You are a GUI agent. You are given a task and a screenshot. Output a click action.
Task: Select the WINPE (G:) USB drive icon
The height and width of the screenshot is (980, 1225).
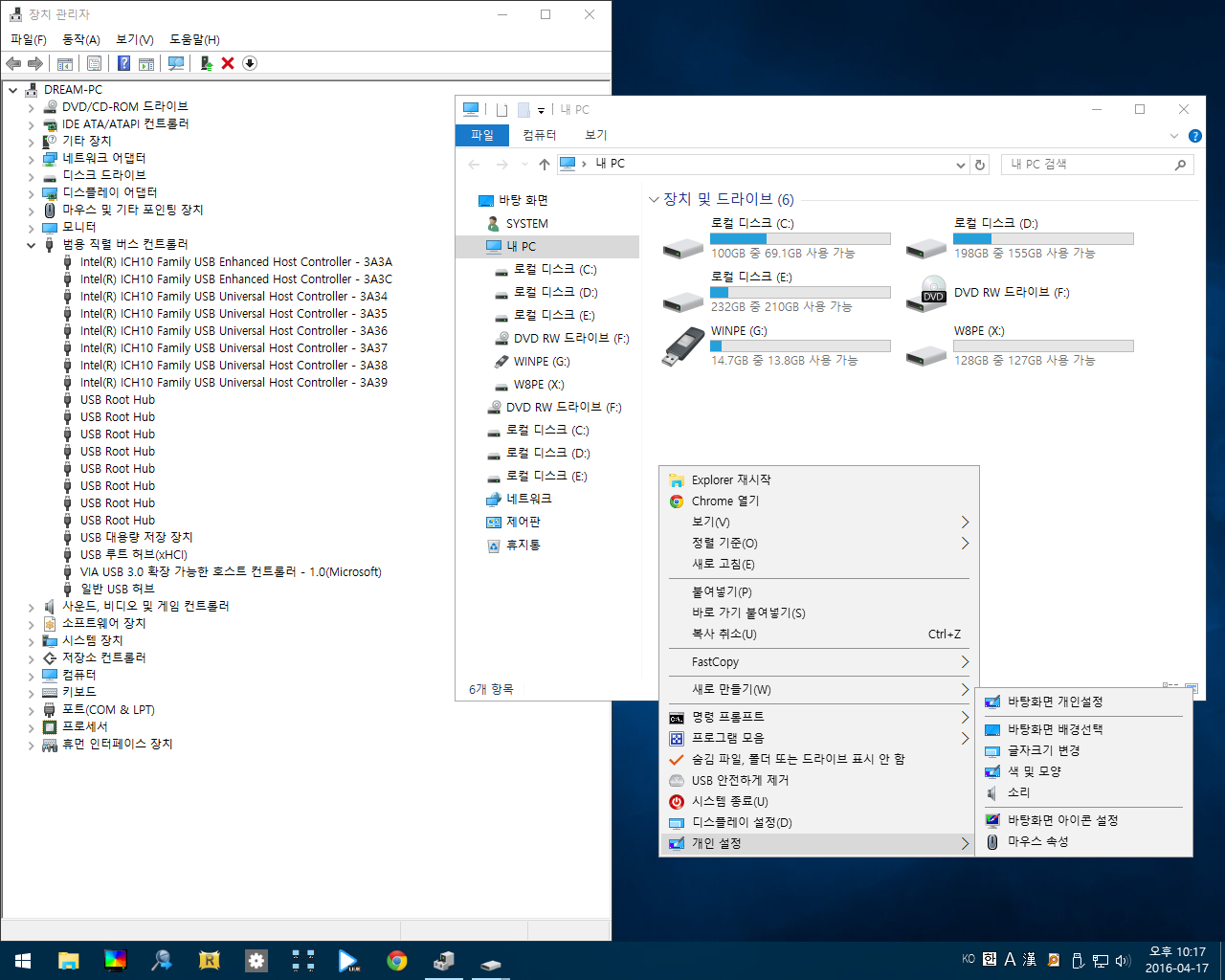[683, 345]
